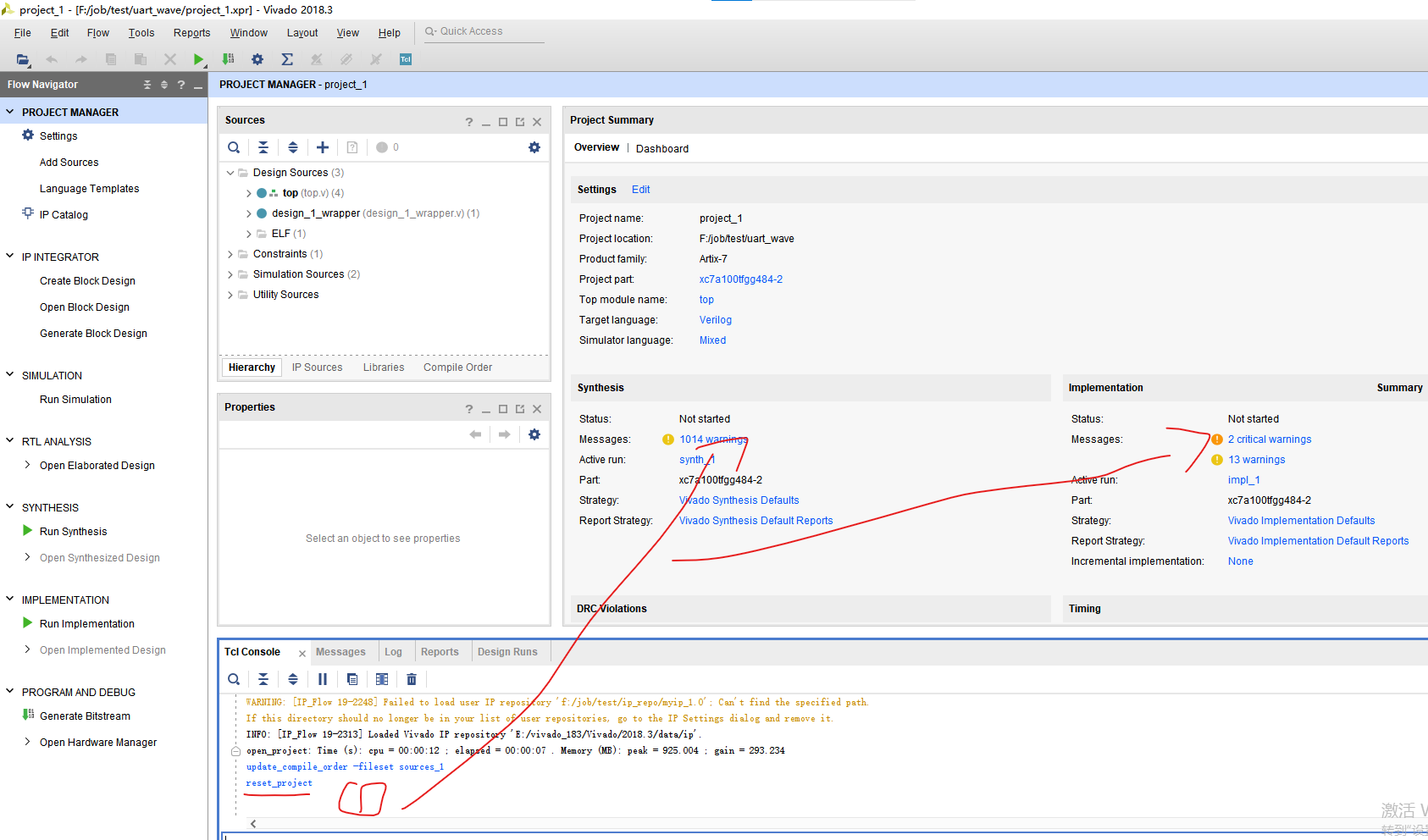Open the Flow menu

[x=98, y=33]
